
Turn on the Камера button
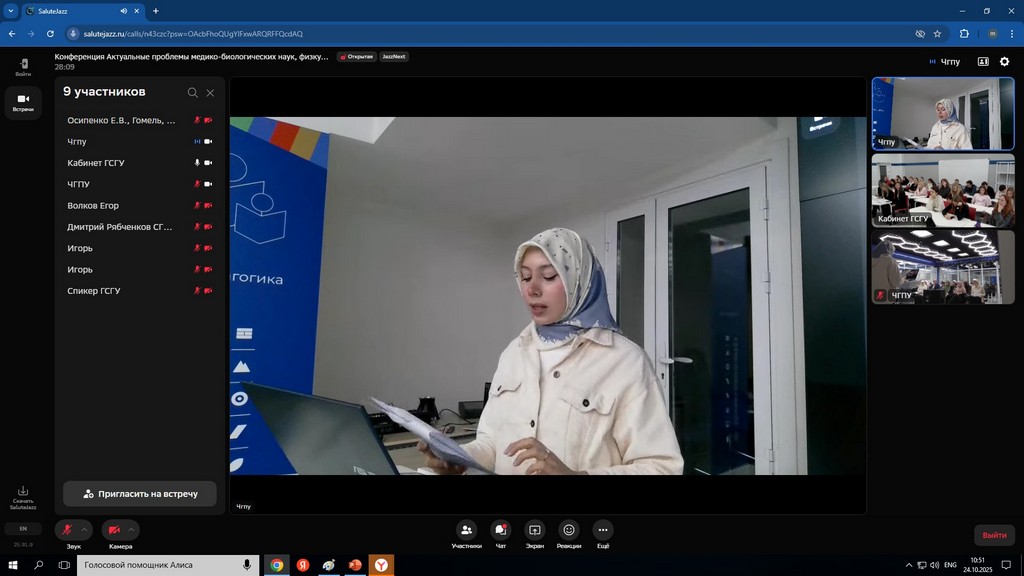click(114, 530)
